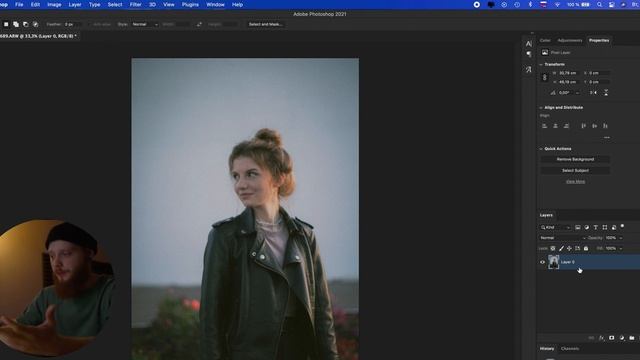Switch to the Channels tab

click(x=570, y=349)
